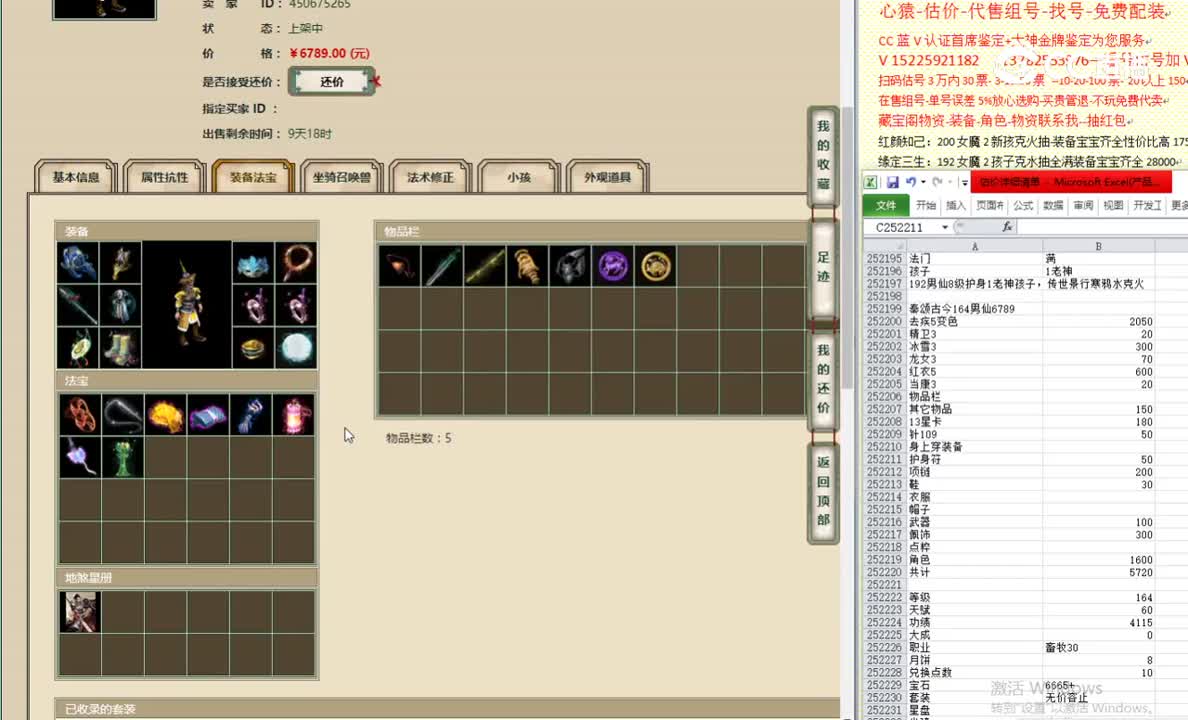1188x720 pixels.
Task: Click the Excel formula bar input
Action: coord(1102,227)
